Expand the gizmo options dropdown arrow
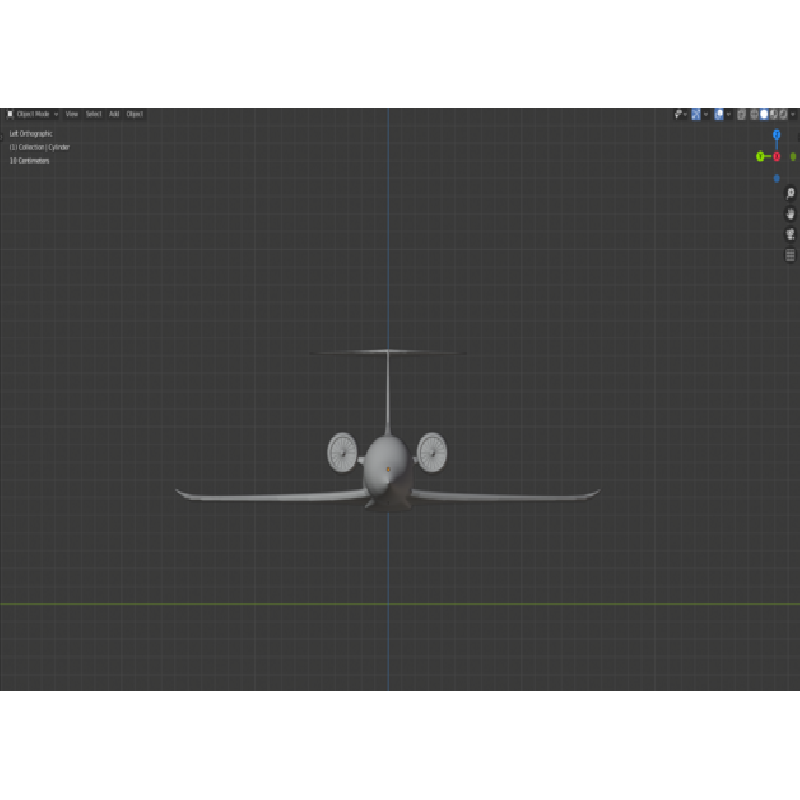 click(x=706, y=114)
